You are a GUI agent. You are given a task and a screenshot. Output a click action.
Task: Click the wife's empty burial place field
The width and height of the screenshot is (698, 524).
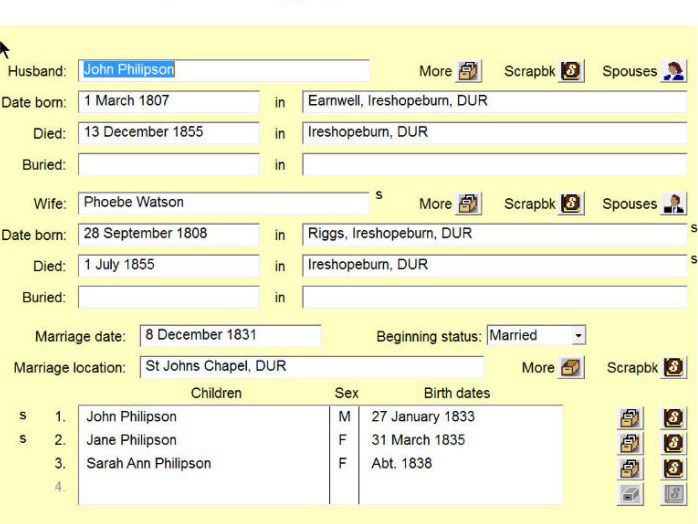click(495, 297)
